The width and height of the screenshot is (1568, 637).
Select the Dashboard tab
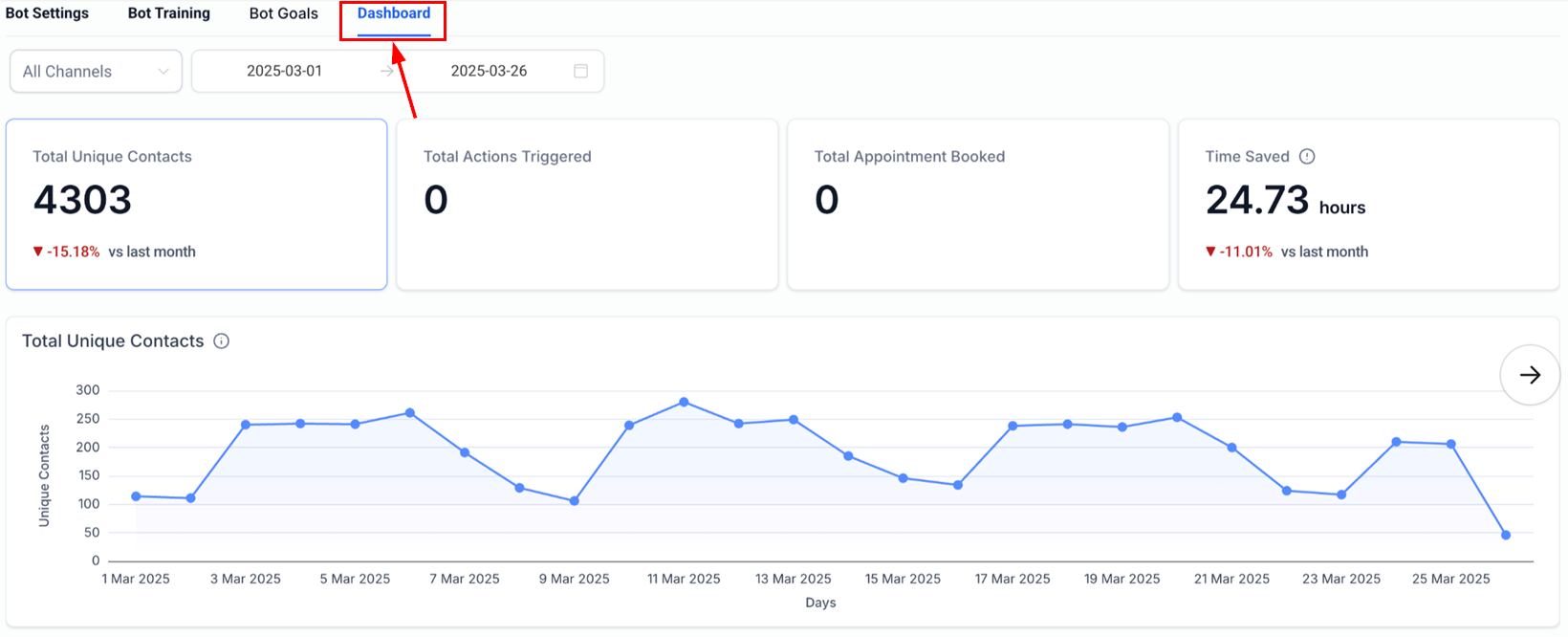[394, 13]
